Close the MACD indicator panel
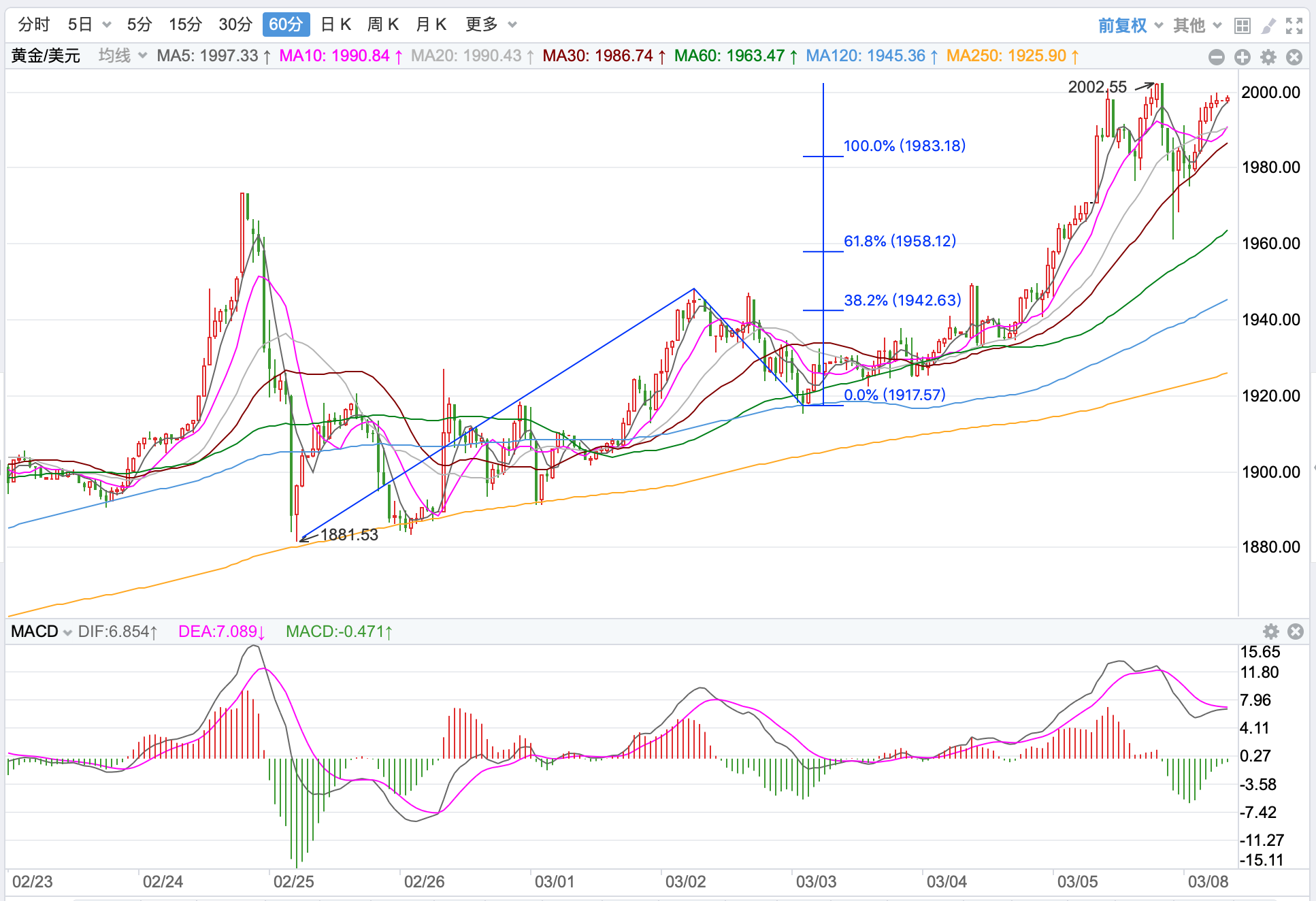Image resolution: width=1316 pixels, height=901 pixels. [x=1296, y=632]
